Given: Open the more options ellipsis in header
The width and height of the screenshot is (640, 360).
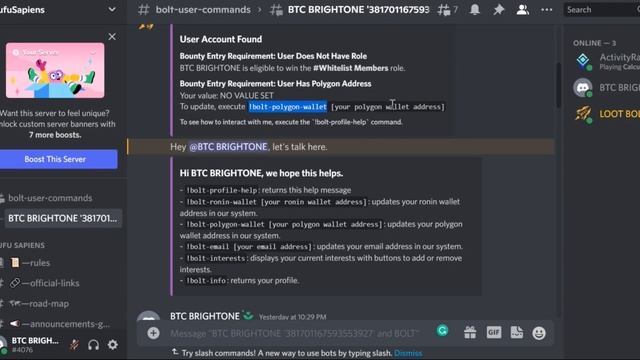Looking at the screenshot, I should click(x=546, y=9).
